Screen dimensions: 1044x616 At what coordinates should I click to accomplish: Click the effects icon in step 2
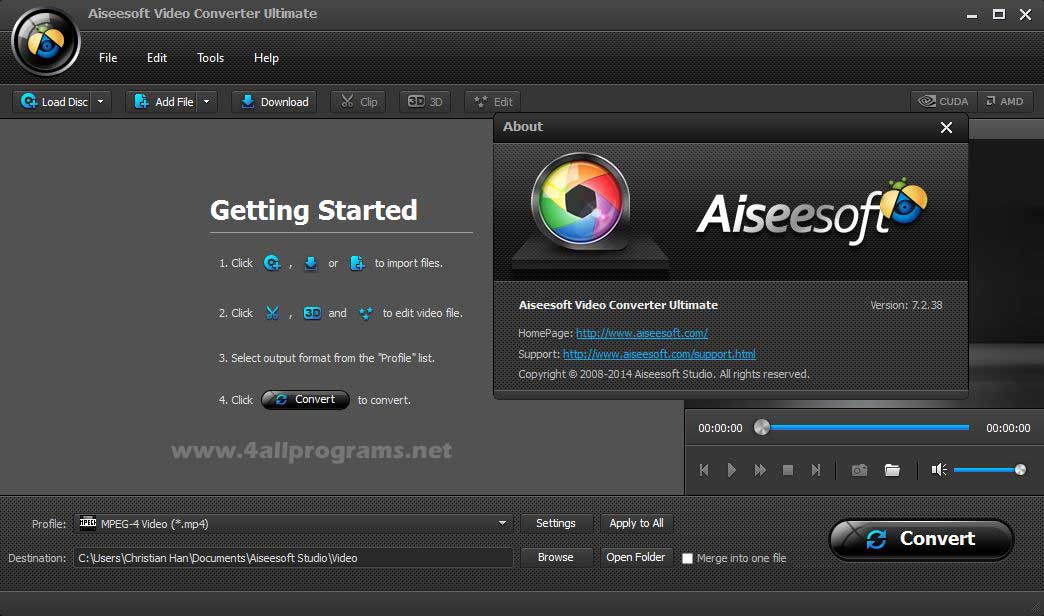point(365,313)
